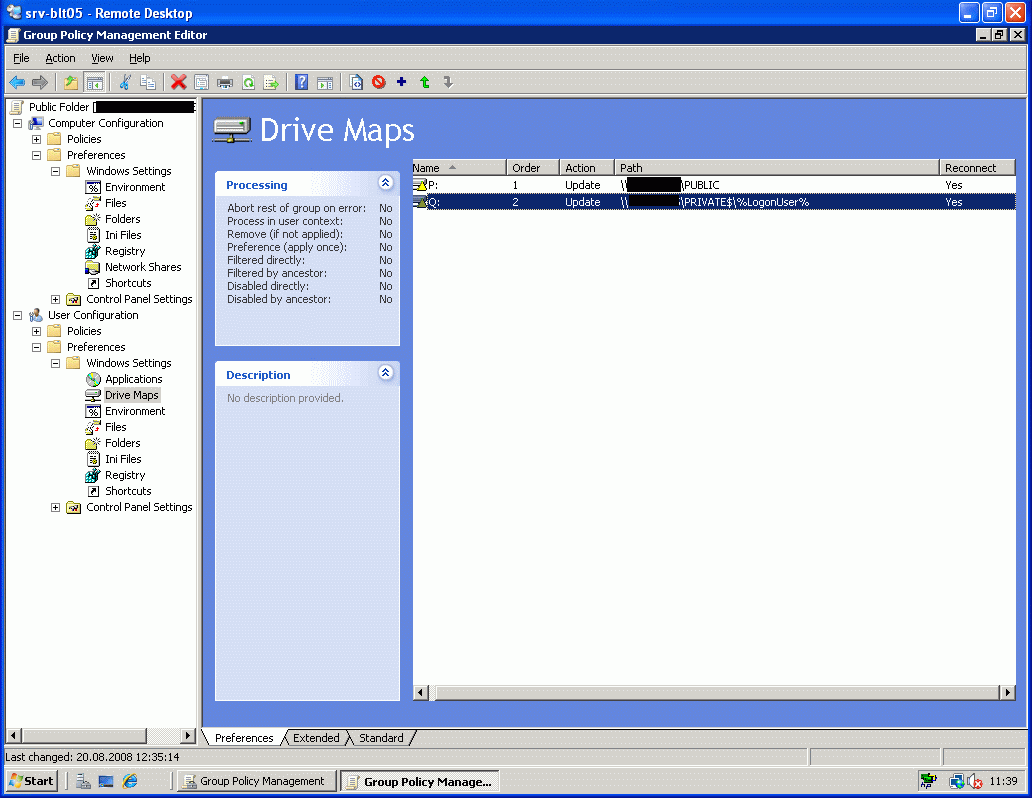Select the Preferences tab at the bottom
1032x798 pixels.
point(244,738)
